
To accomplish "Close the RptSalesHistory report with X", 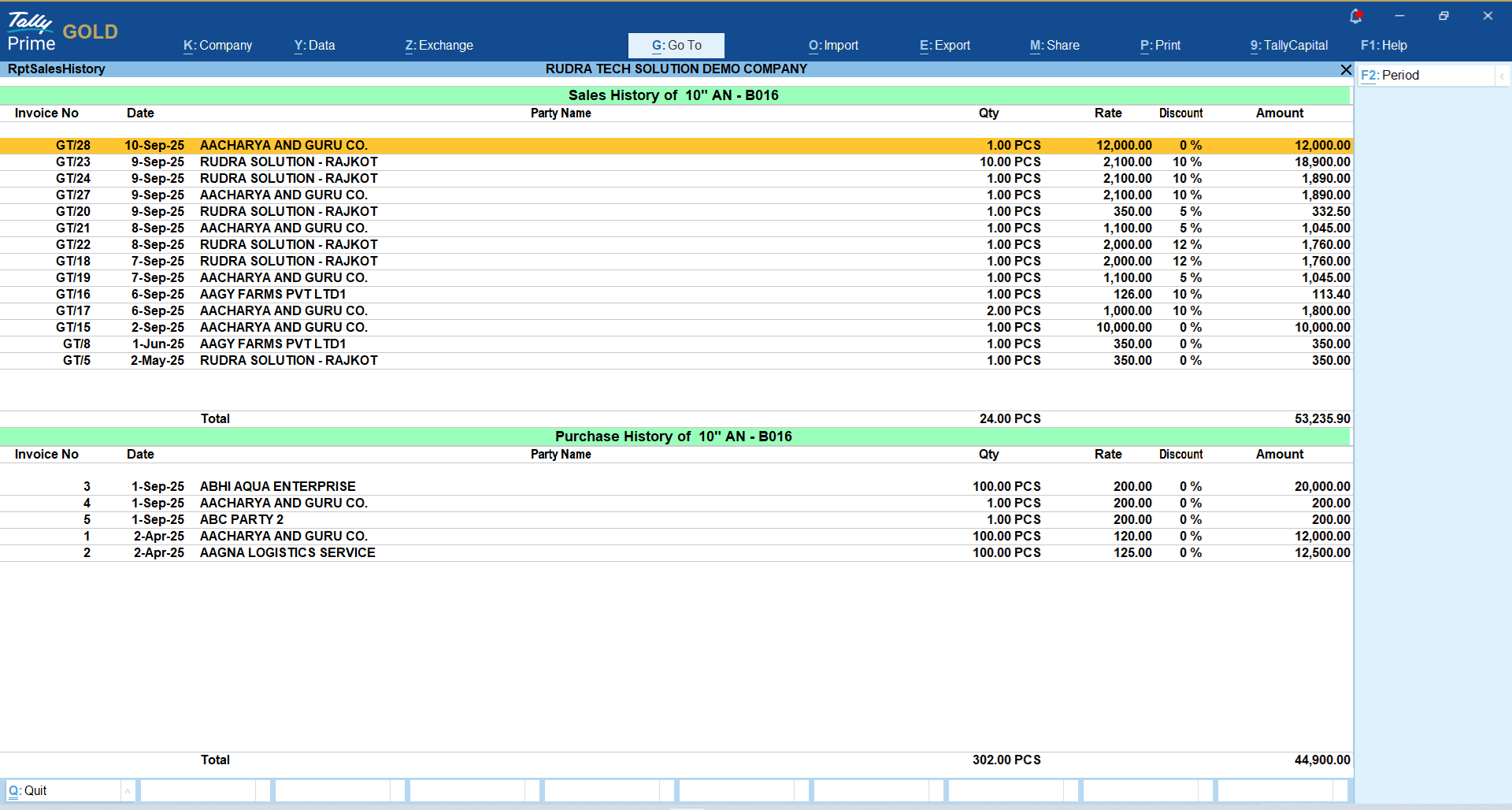I will coord(1346,70).
